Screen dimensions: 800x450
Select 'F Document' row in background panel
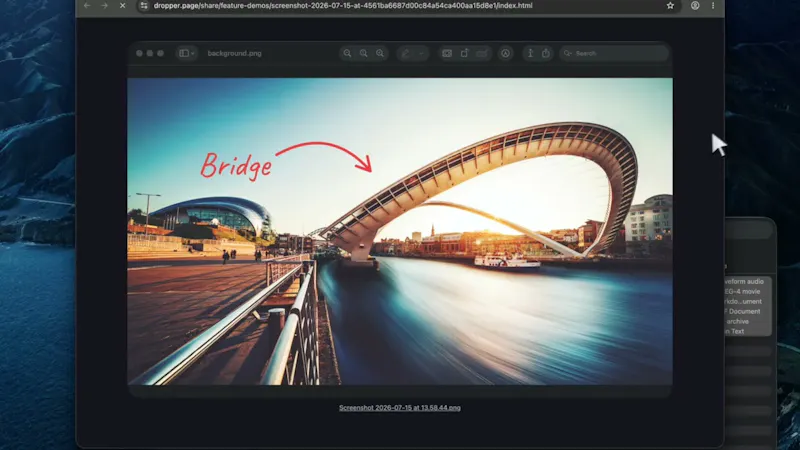point(748,311)
